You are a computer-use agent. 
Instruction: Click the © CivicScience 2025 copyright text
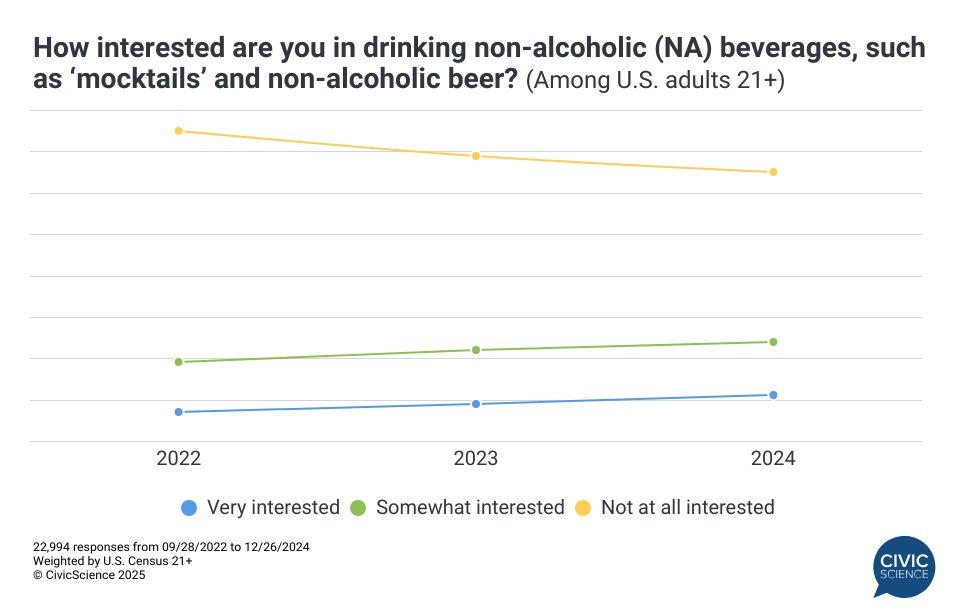click(x=89, y=575)
